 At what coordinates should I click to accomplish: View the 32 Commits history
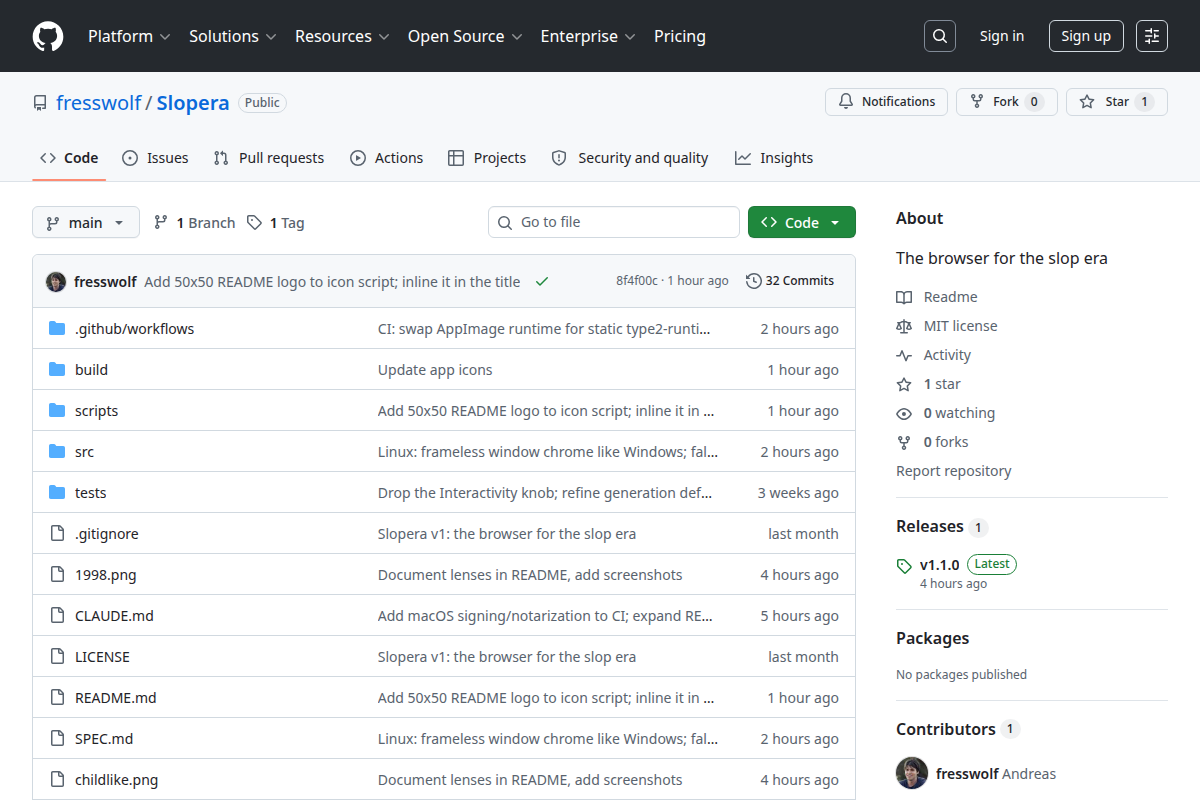[790, 281]
